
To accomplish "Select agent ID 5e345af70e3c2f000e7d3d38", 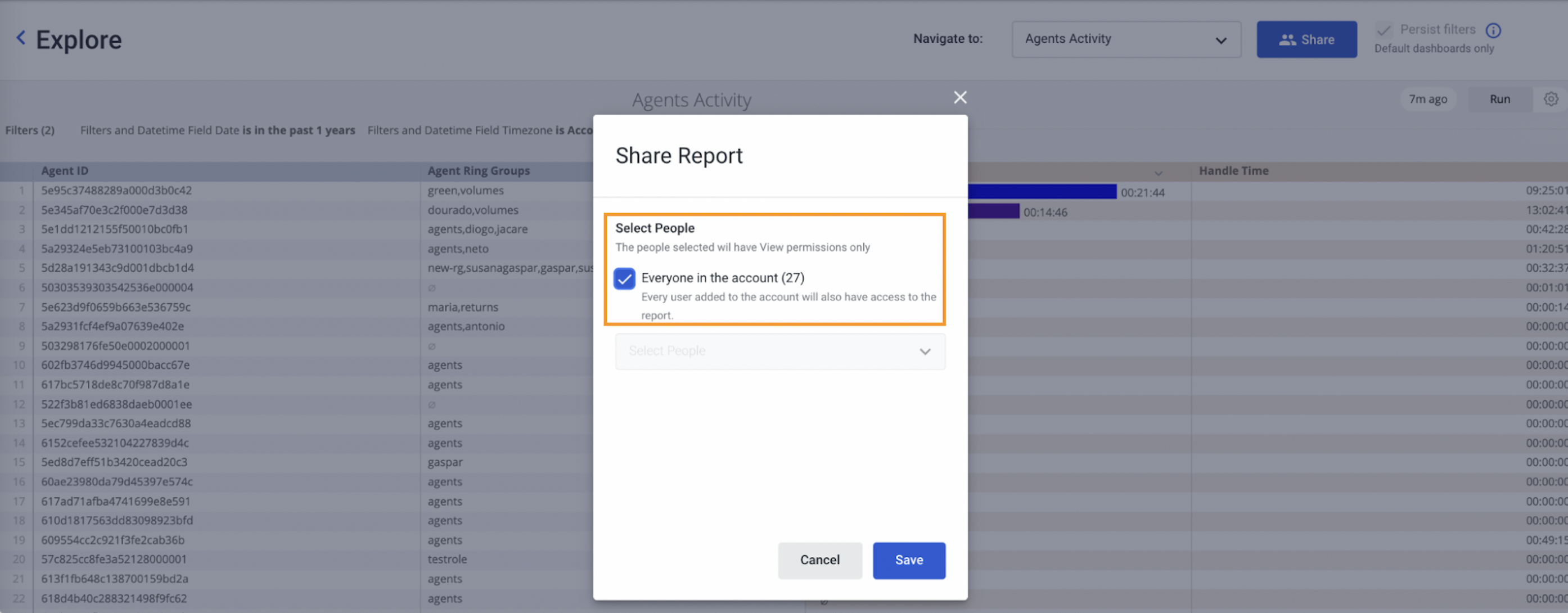I will coord(114,210).
